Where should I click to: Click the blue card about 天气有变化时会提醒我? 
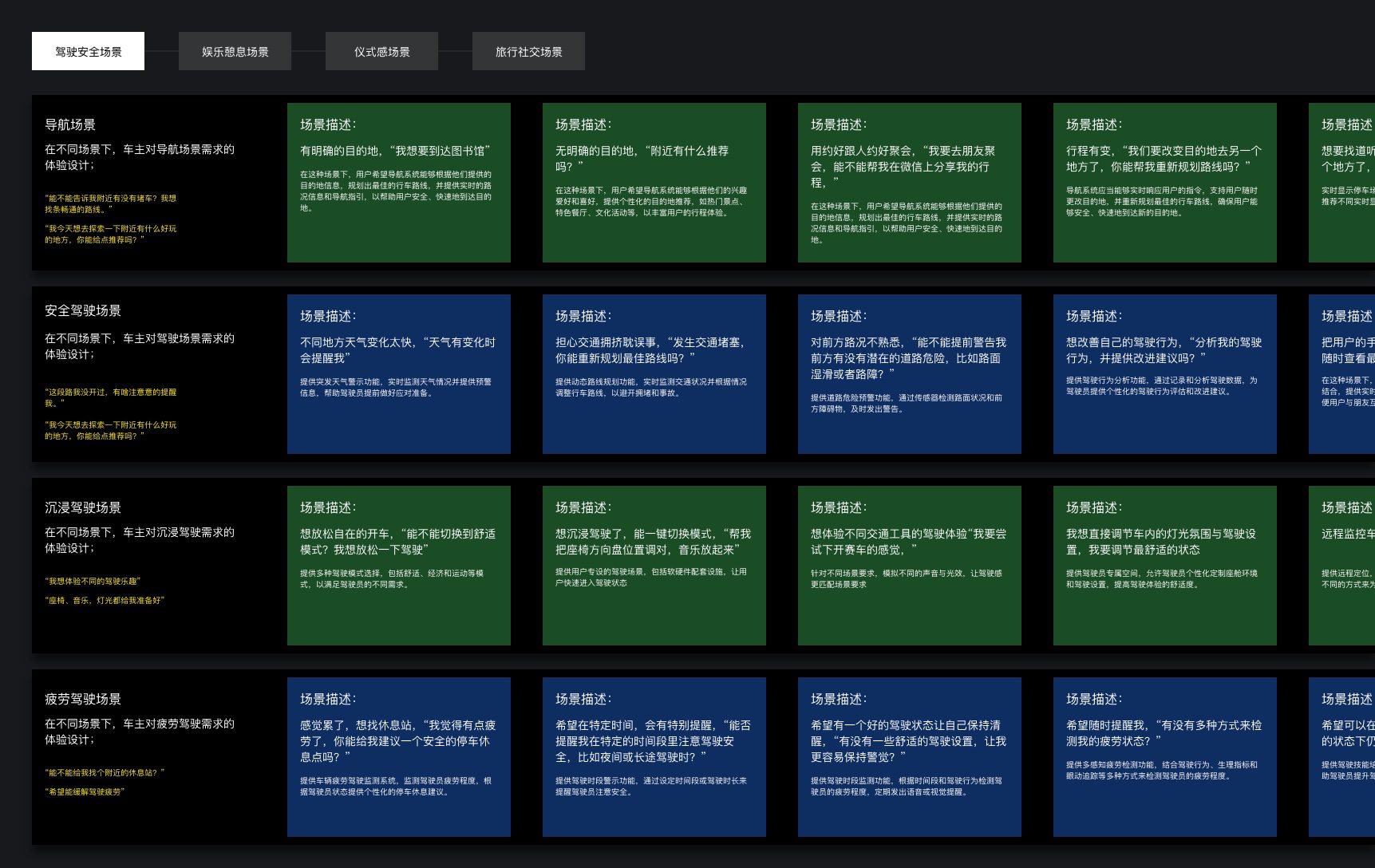point(398,374)
